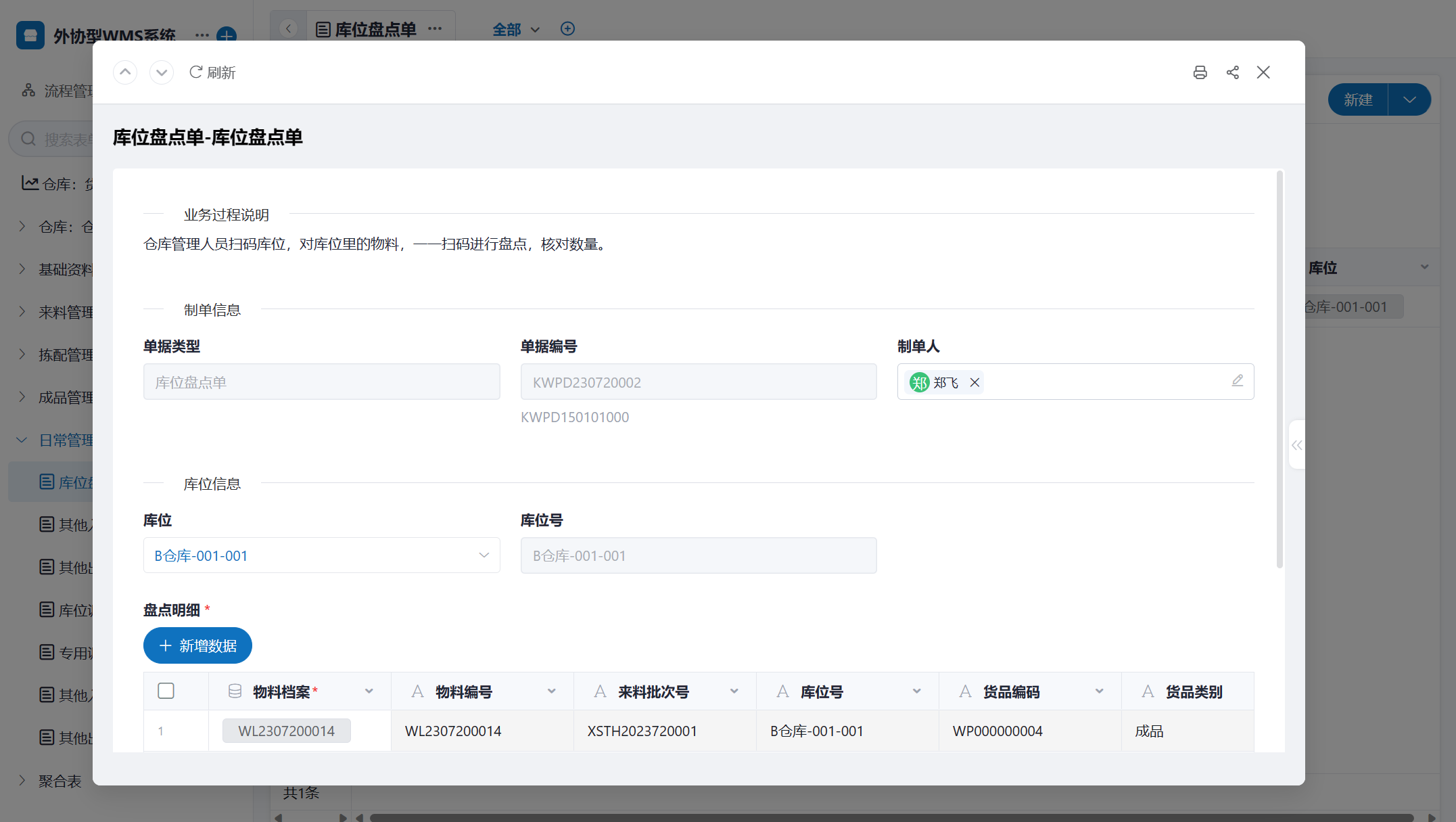Open the 库位 dropdown showing B仓库-001-001
The height and width of the screenshot is (822, 1456).
point(321,555)
